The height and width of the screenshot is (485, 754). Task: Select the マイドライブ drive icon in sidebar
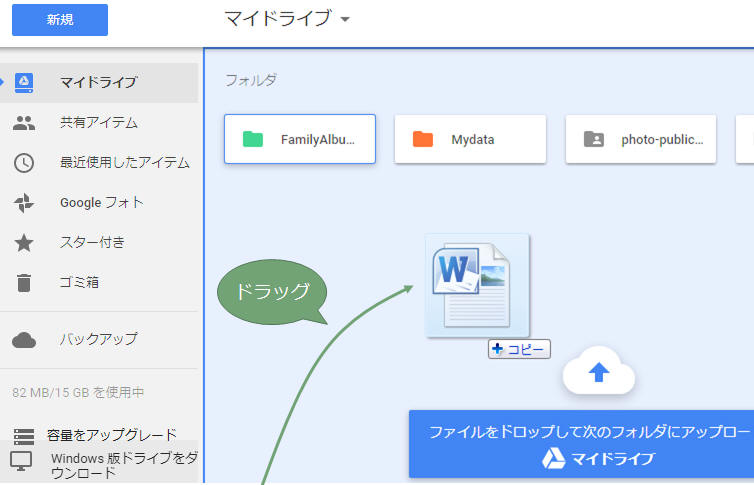point(24,82)
